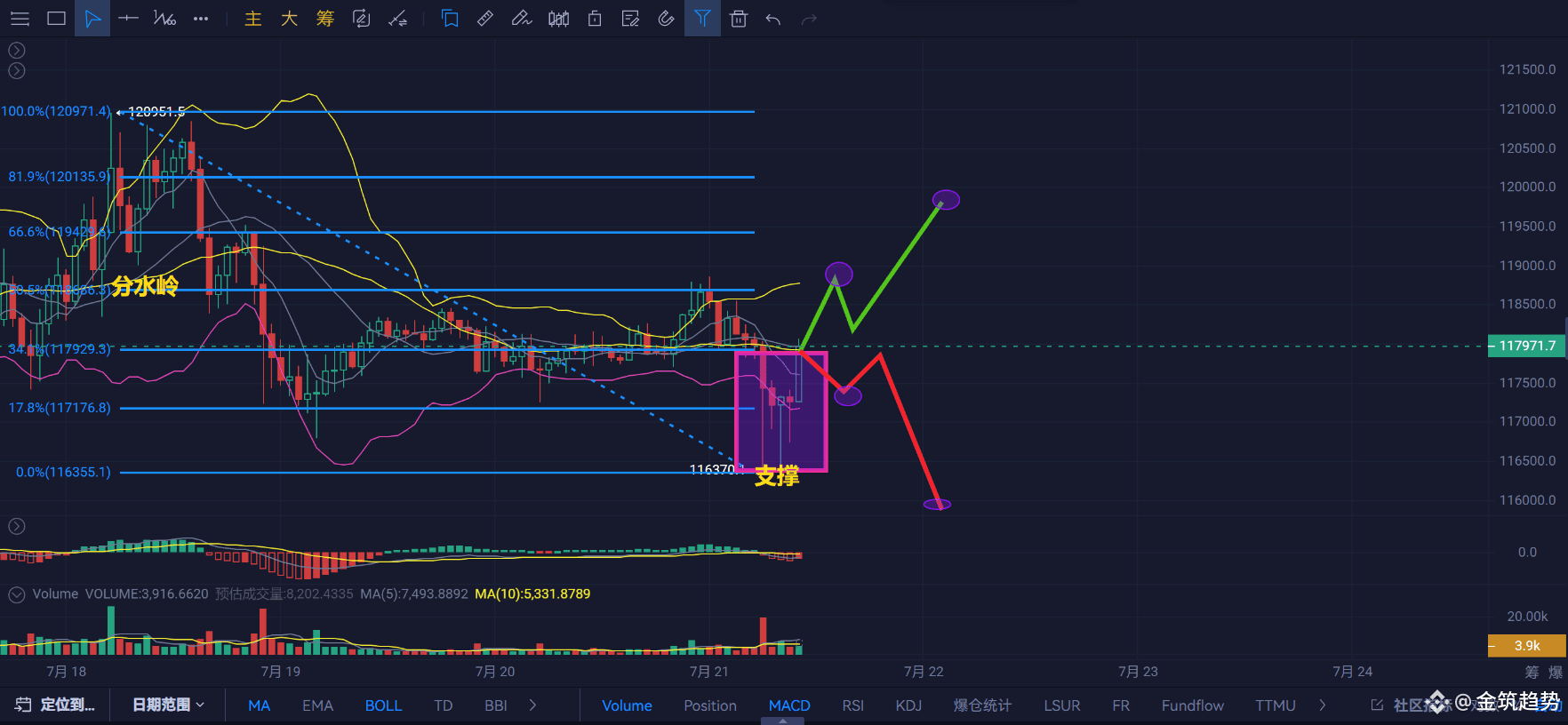Click the 主 main indicator icon
The width and height of the screenshot is (1568, 725).
(253, 19)
